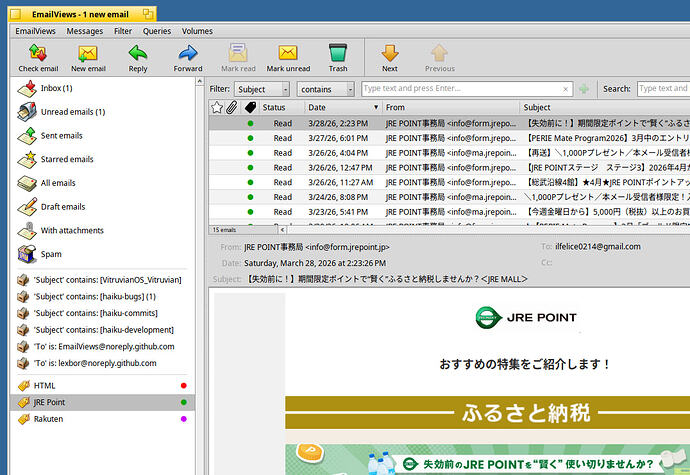Clear the filter text with X
690x475 pixels.
point(565,89)
